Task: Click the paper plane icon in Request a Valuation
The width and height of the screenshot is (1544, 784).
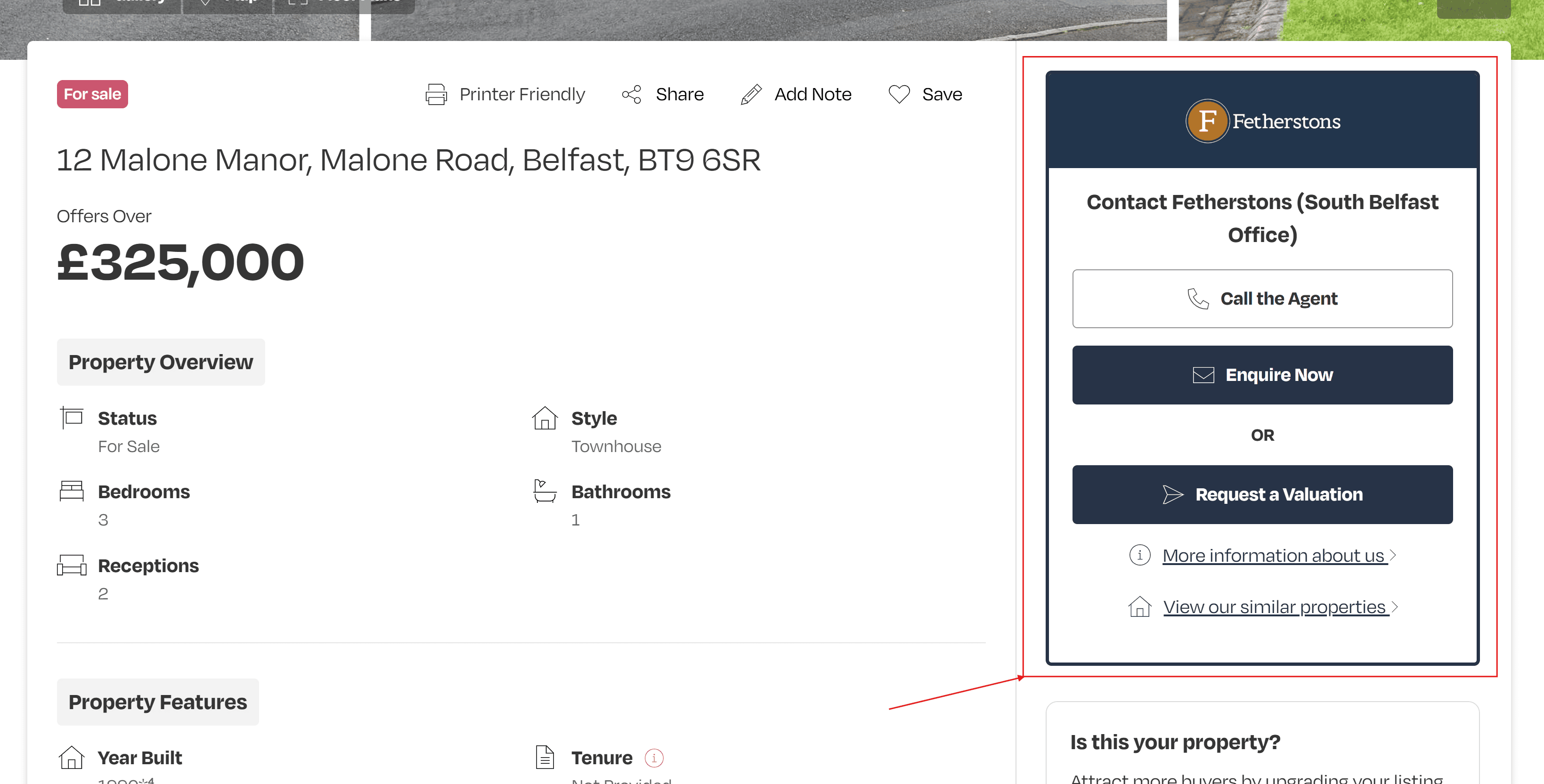Action: point(1172,494)
